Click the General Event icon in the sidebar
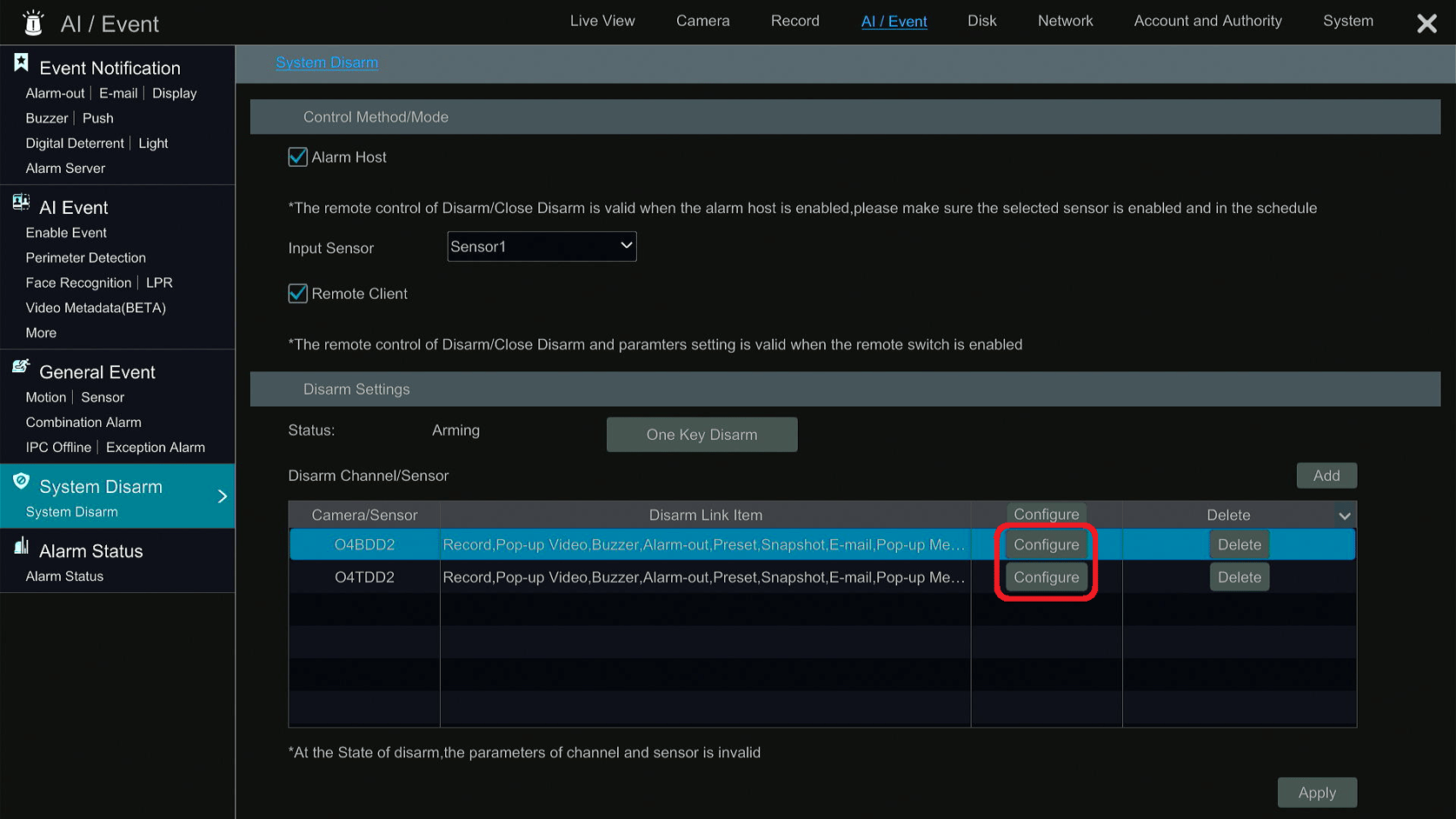The height and width of the screenshot is (819, 1456). pos(20,366)
